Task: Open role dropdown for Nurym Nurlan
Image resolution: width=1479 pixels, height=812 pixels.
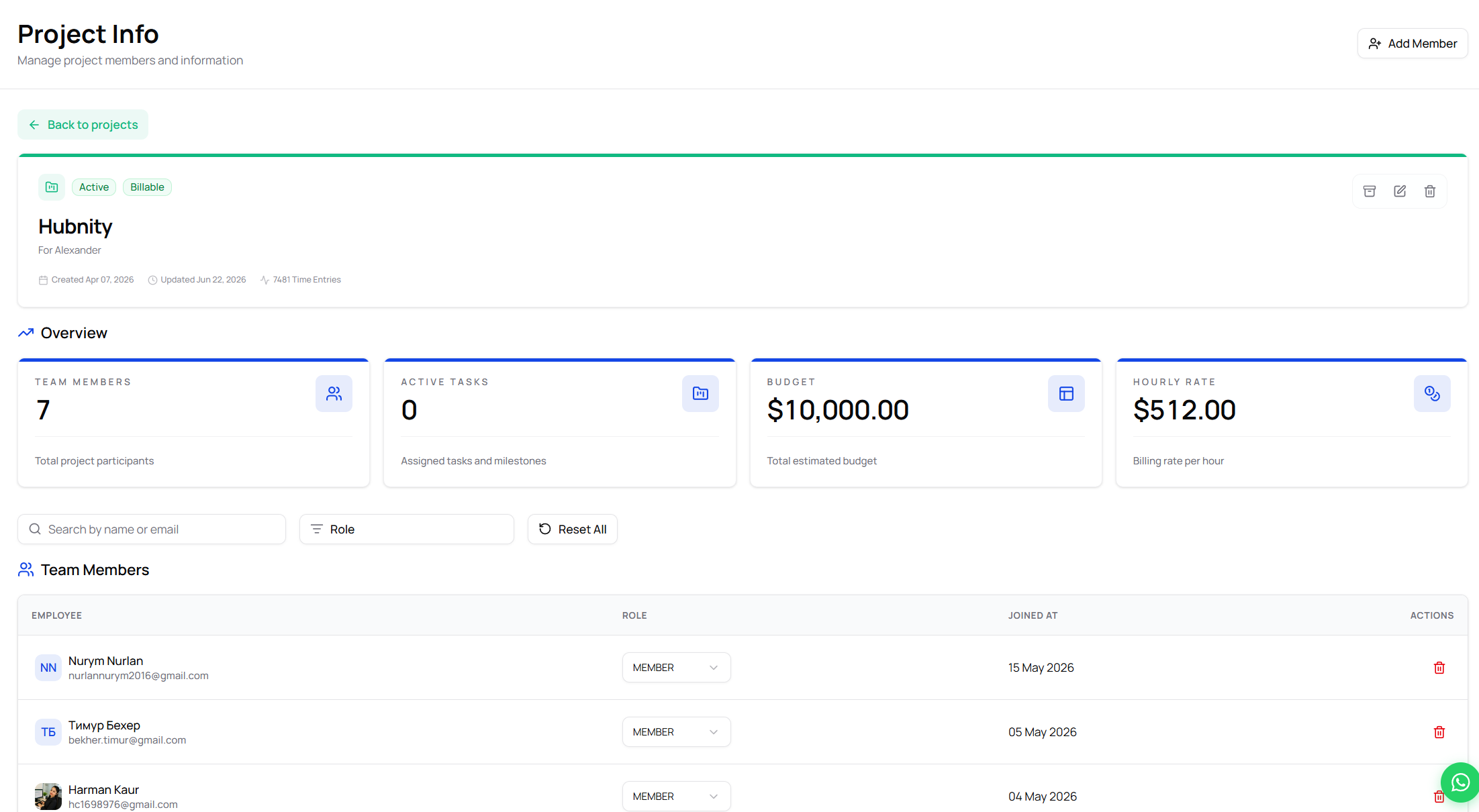Action: pos(676,668)
